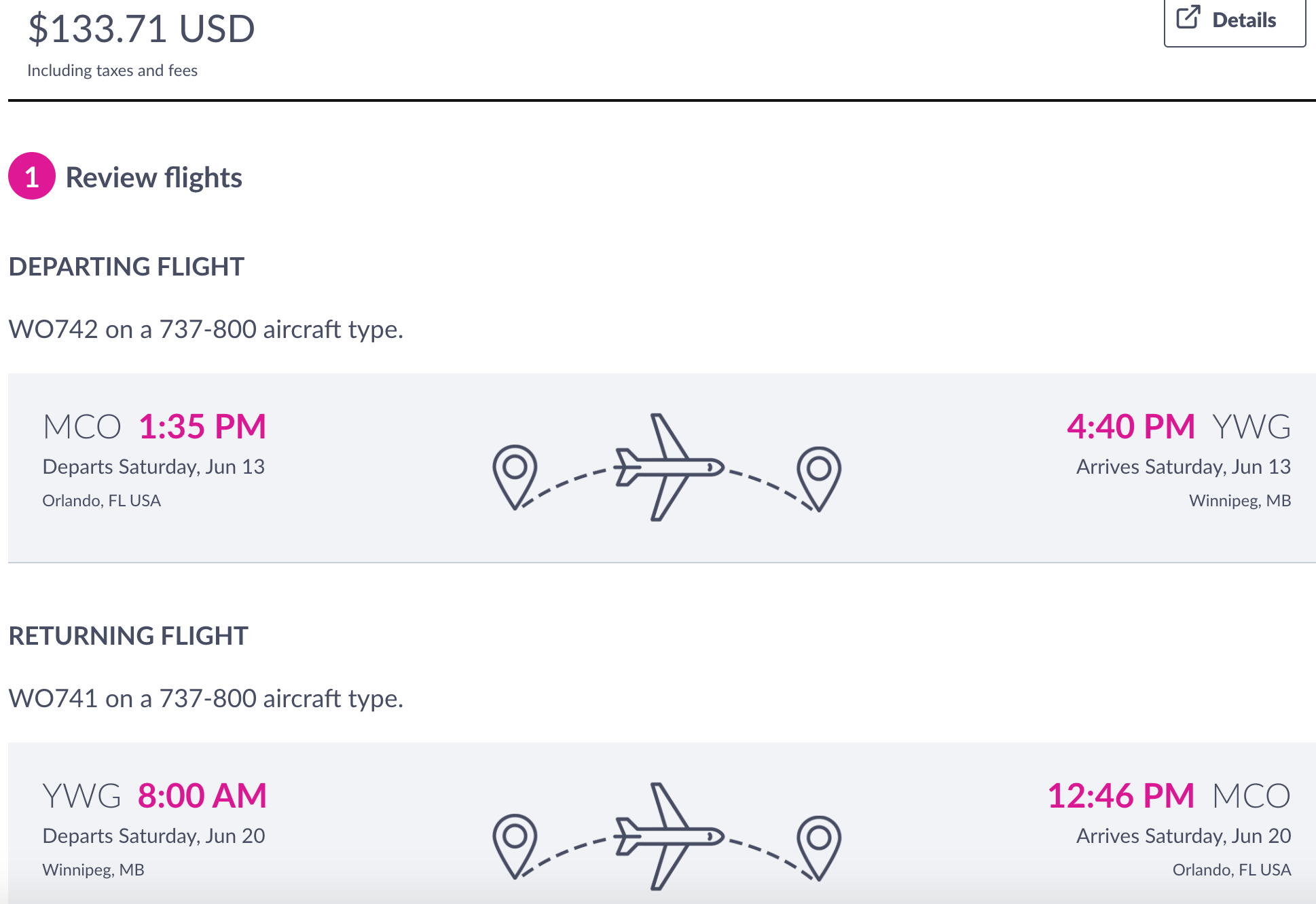Image resolution: width=1316 pixels, height=904 pixels.
Task: Click the pink step 1 badge
Action: (31, 176)
